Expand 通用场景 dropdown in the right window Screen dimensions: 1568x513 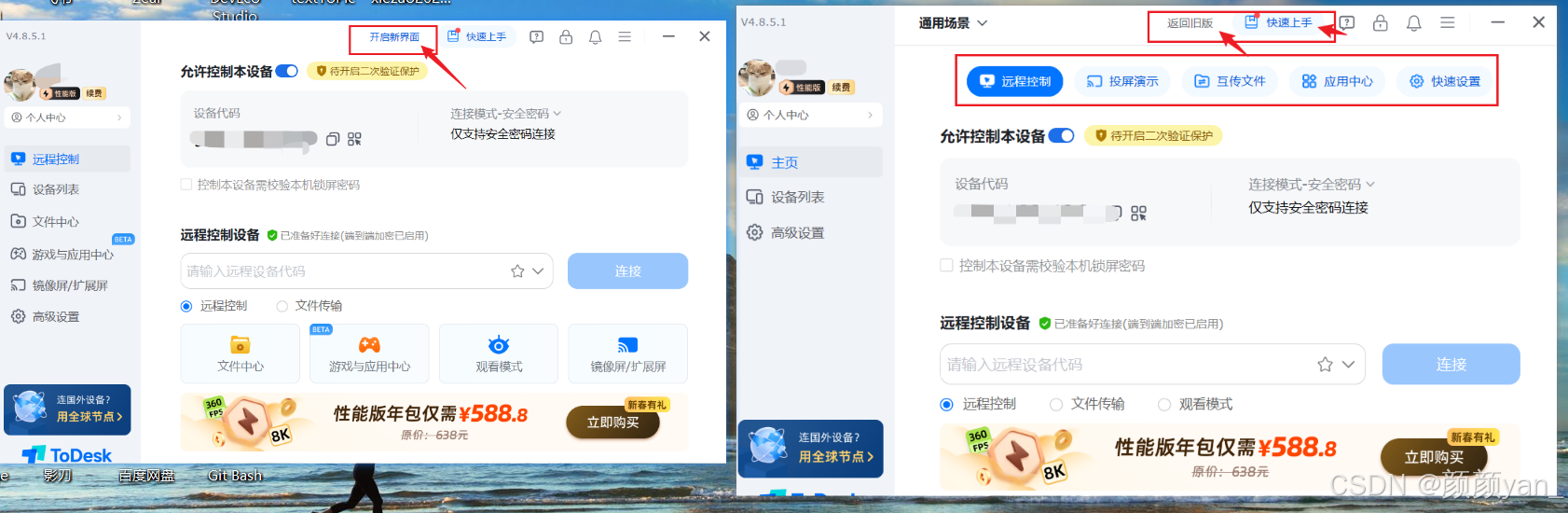[953, 22]
